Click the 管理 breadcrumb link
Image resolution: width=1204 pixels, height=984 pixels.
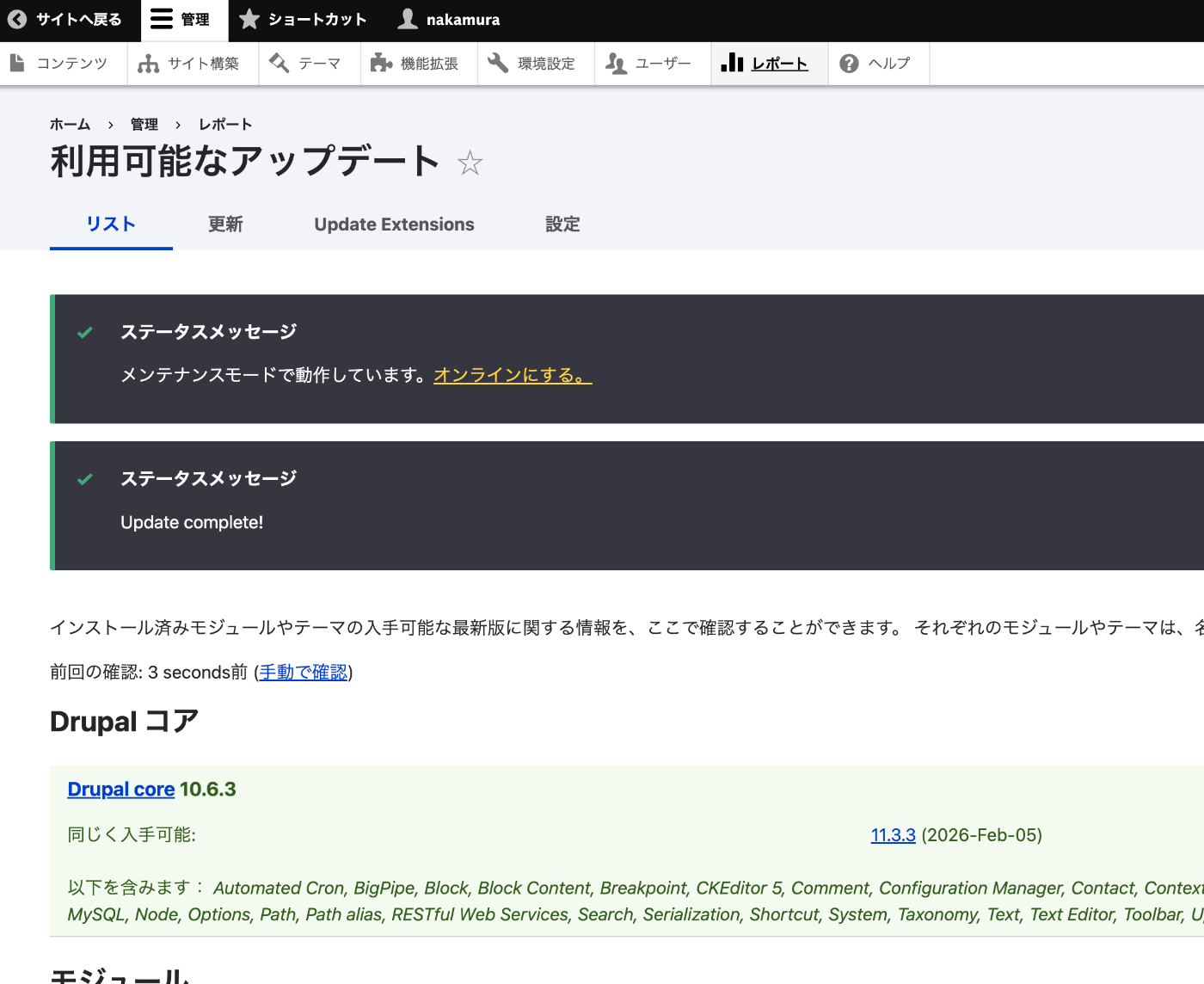pos(144,125)
